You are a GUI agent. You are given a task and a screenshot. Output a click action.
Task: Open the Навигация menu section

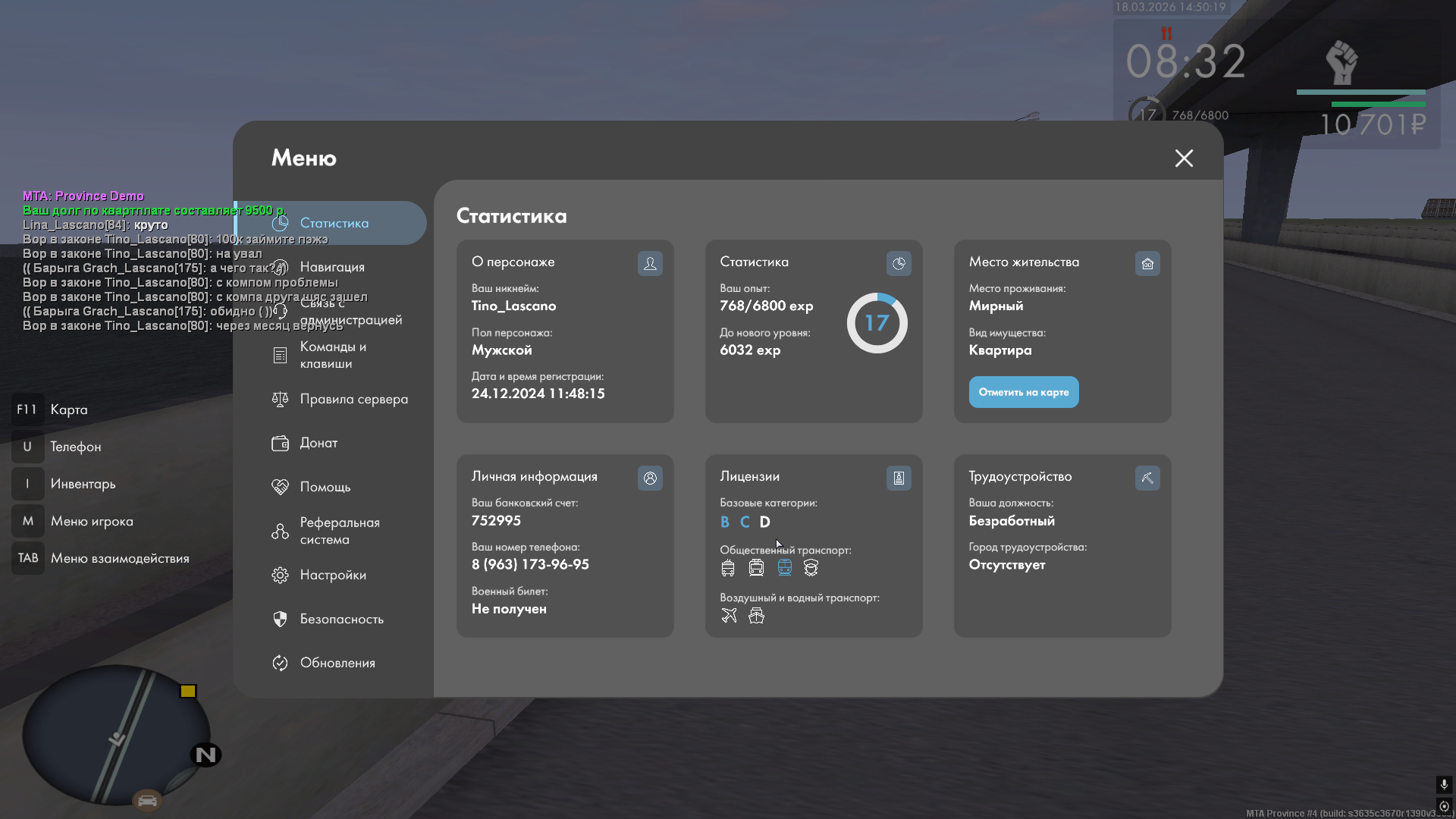pyautogui.click(x=332, y=267)
